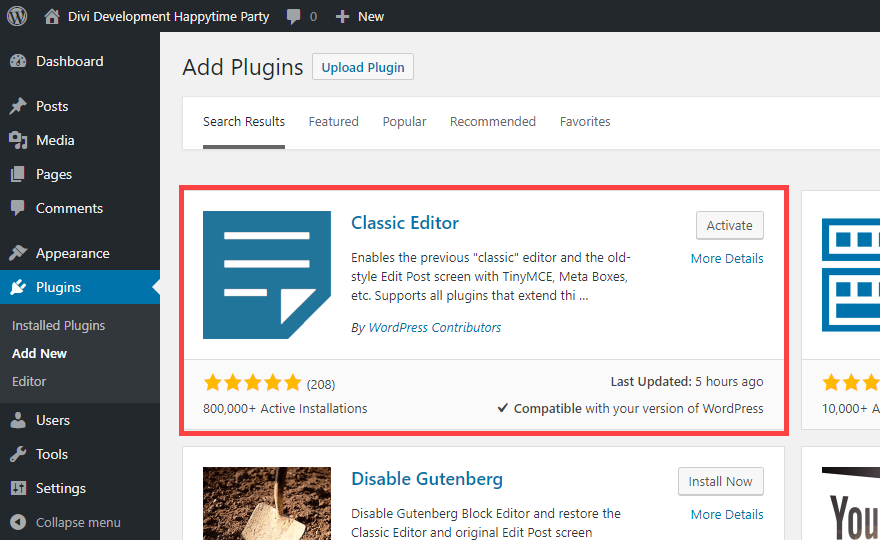Screen dimensions: 880x540
Task: Collapse the admin sidebar menu
Action: click(x=66, y=522)
